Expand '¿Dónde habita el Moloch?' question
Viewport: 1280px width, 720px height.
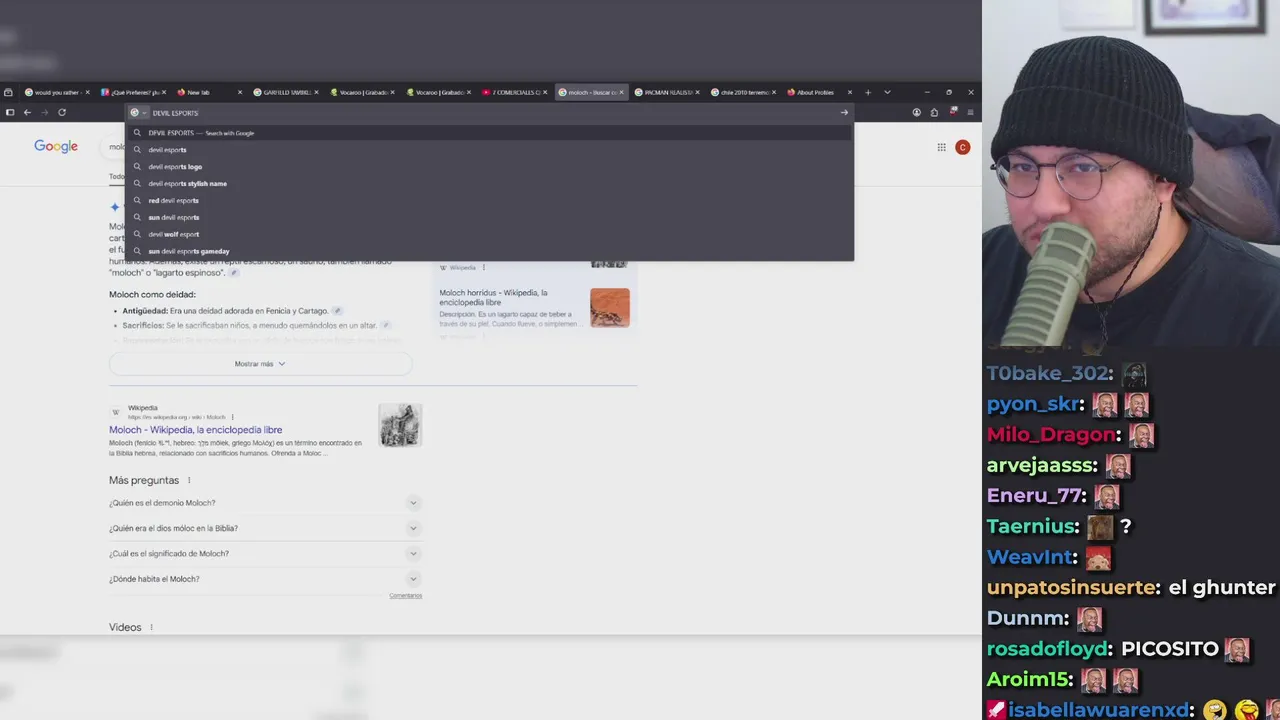(265, 579)
